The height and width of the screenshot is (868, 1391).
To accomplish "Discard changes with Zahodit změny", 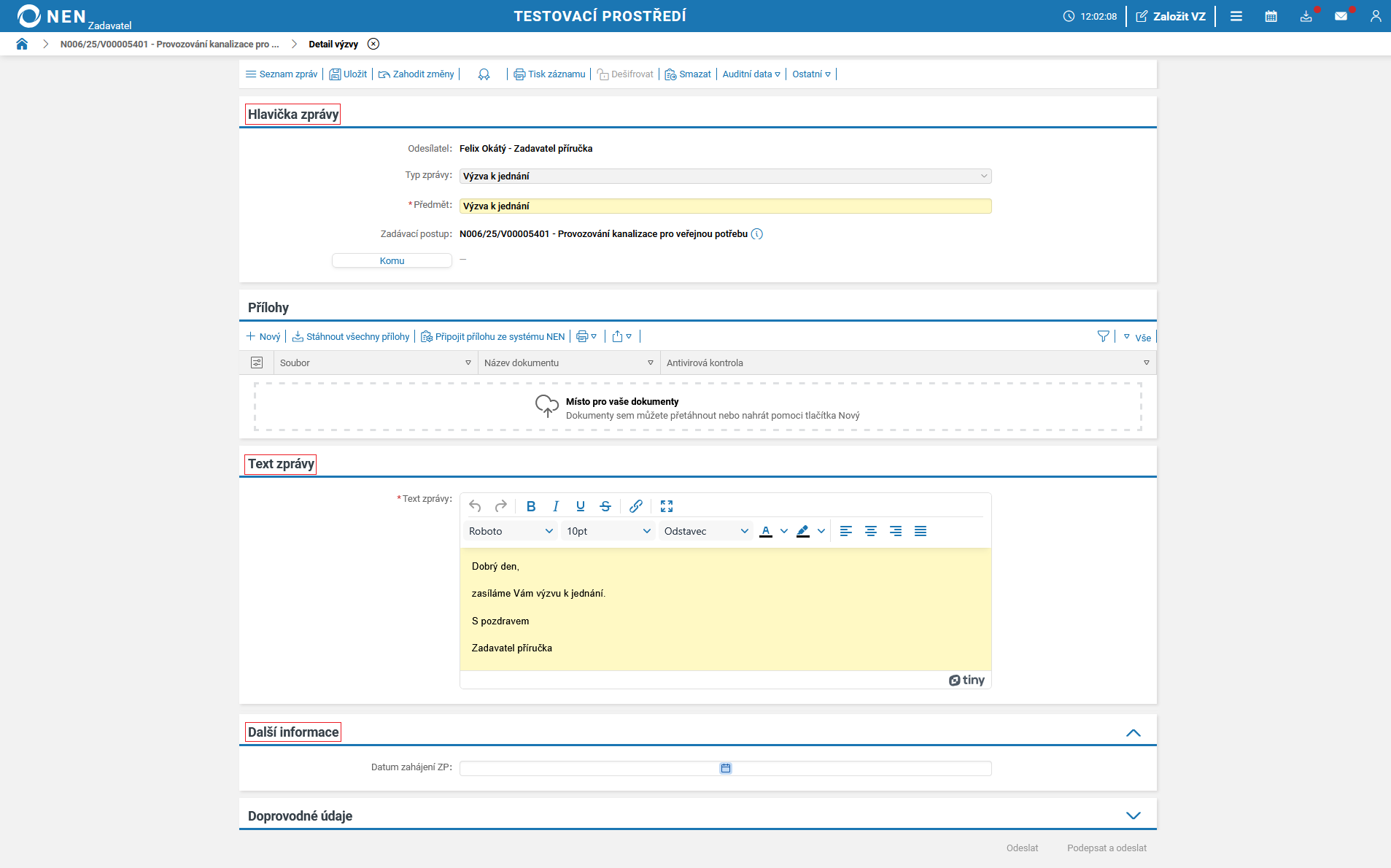I will pyautogui.click(x=416, y=74).
